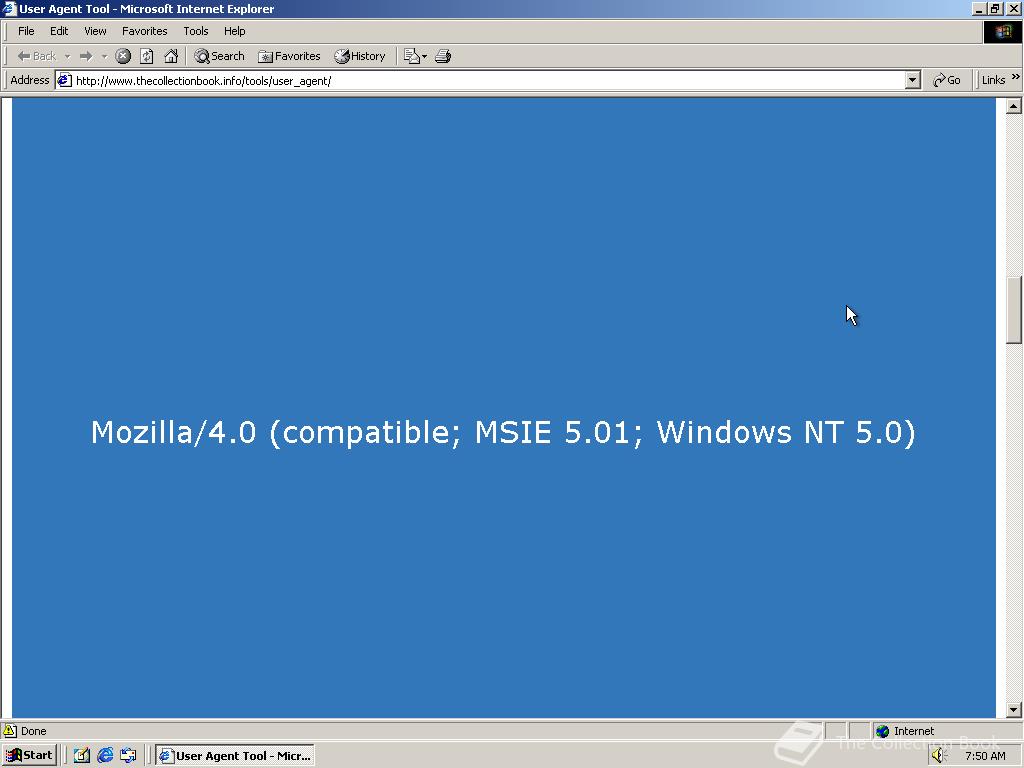The width and height of the screenshot is (1024, 768).
Task: Open the Start menu
Action: 29,756
